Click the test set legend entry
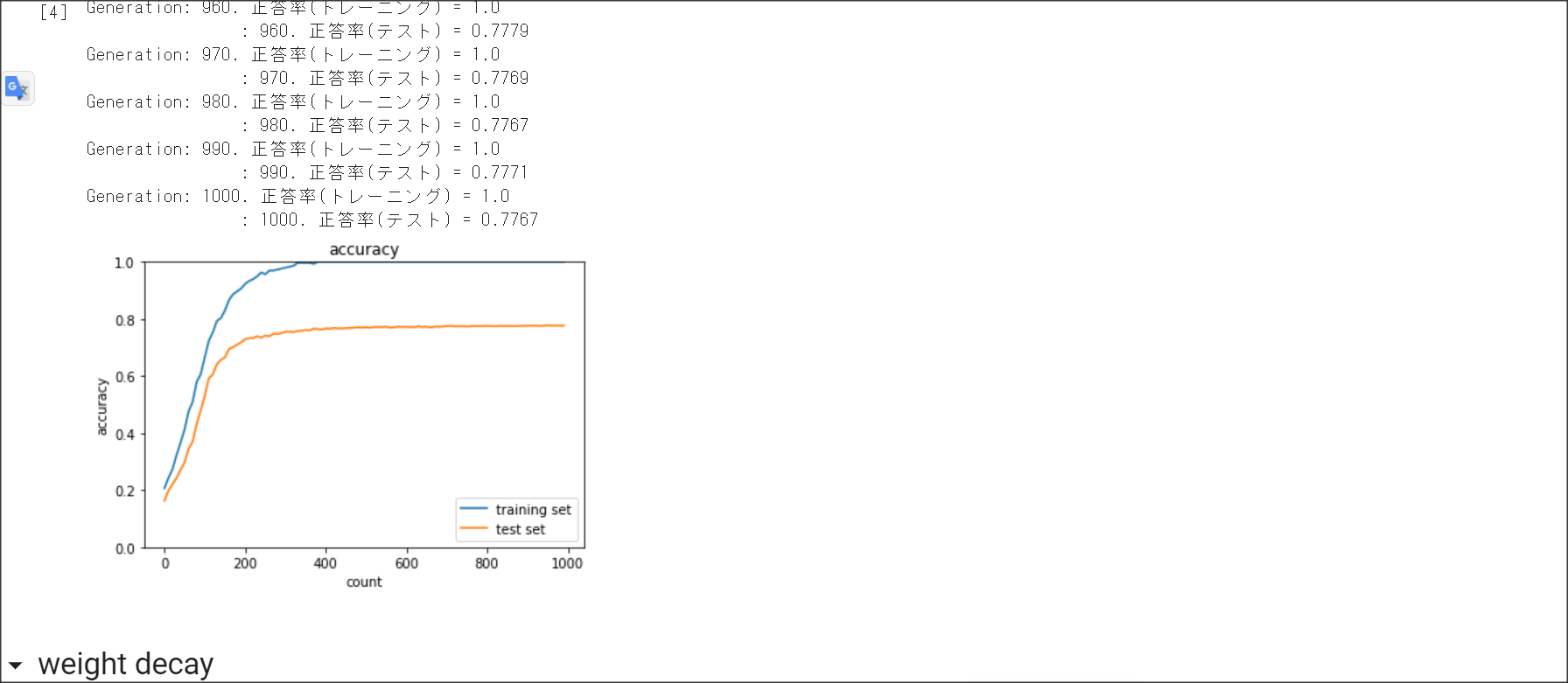The height and width of the screenshot is (683, 1568). click(x=503, y=529)
